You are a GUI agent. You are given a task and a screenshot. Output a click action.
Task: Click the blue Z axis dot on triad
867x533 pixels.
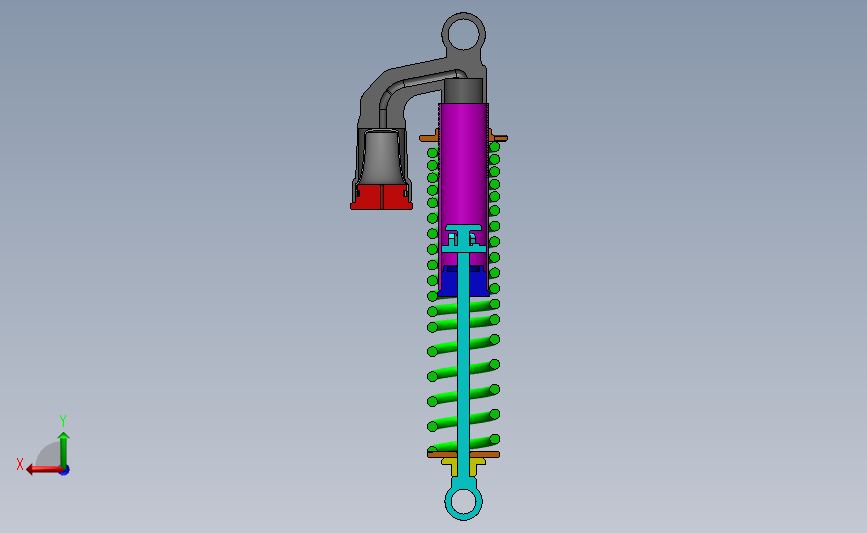(65, 471)
